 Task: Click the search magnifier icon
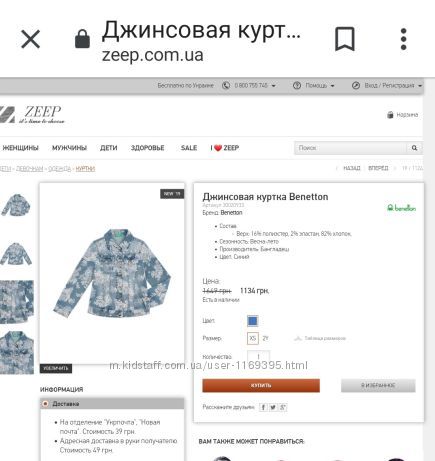click(x=414, y=148)
